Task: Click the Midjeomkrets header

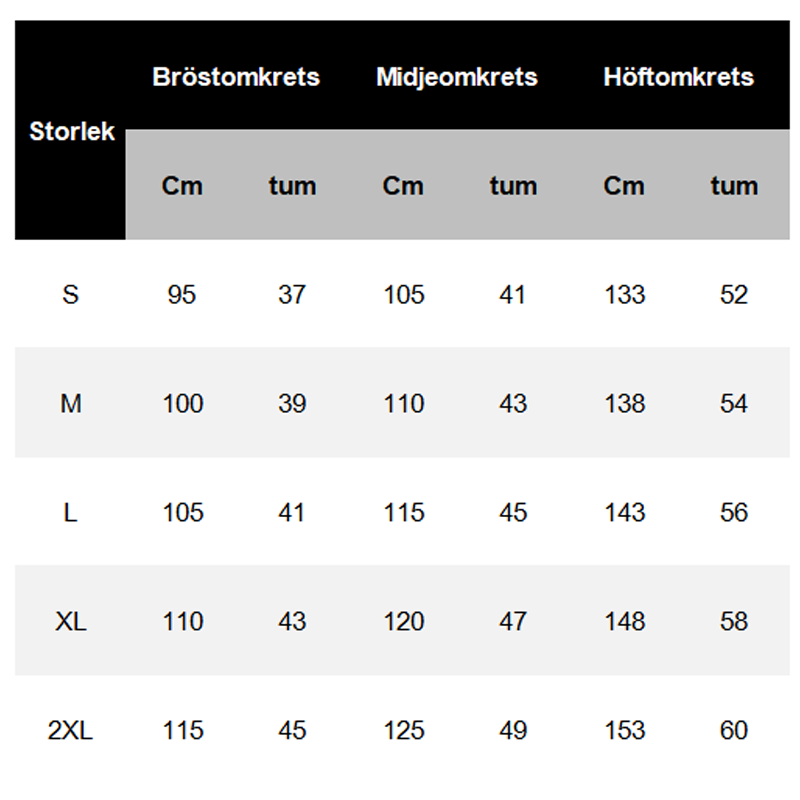Action: [457, 77]
